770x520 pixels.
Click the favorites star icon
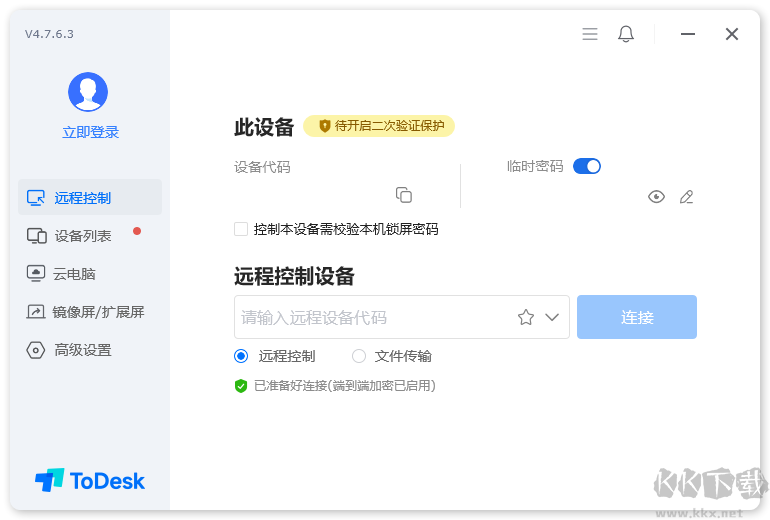coord(525,317)
